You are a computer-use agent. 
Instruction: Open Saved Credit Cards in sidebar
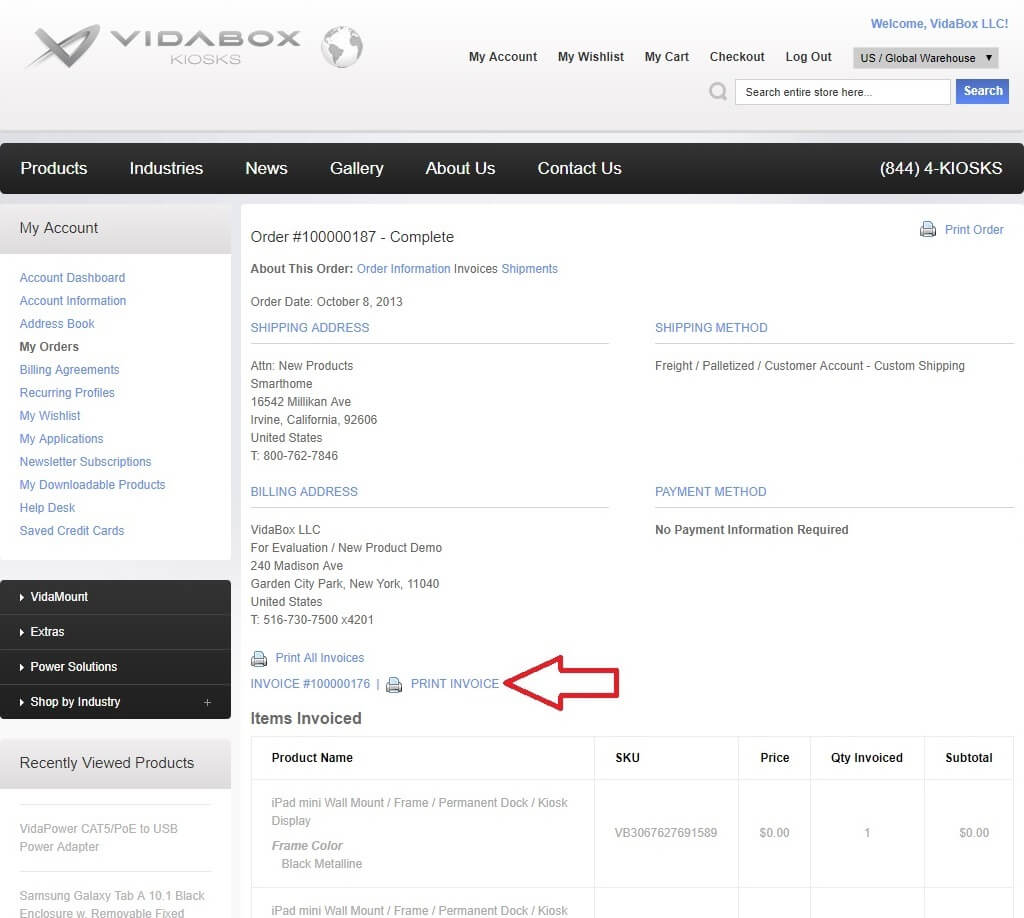click(72, 531)
